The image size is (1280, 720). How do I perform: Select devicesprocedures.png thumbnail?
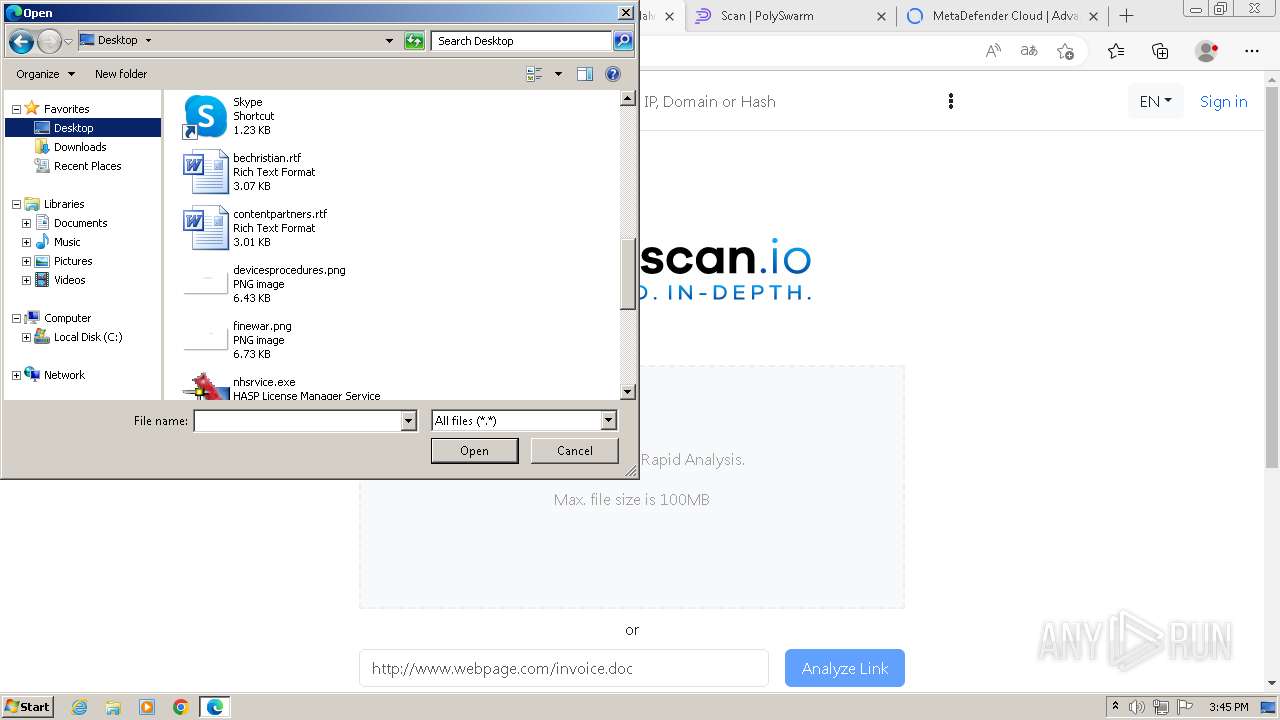[206, 284]
